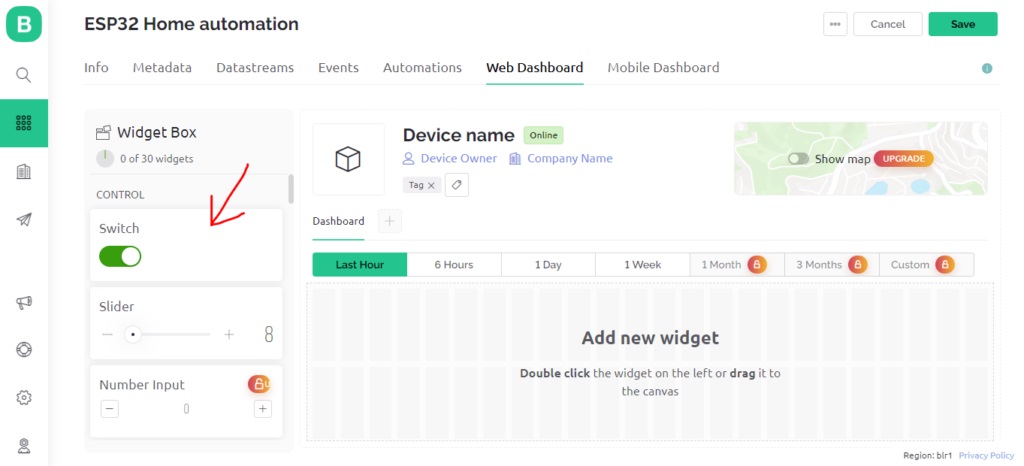Increase Number Input with plus button
The image size is (1024, 466).
263,409
